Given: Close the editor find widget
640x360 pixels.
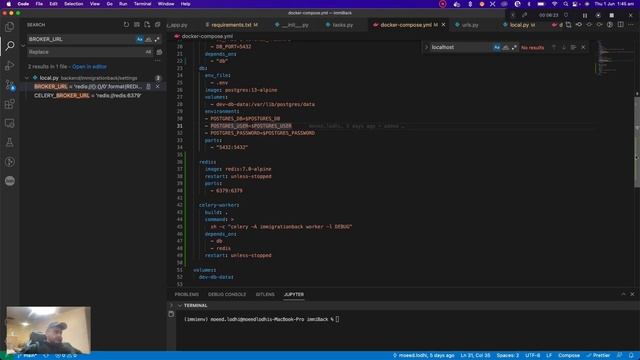Looking at the screenshot, I should 583,47.
